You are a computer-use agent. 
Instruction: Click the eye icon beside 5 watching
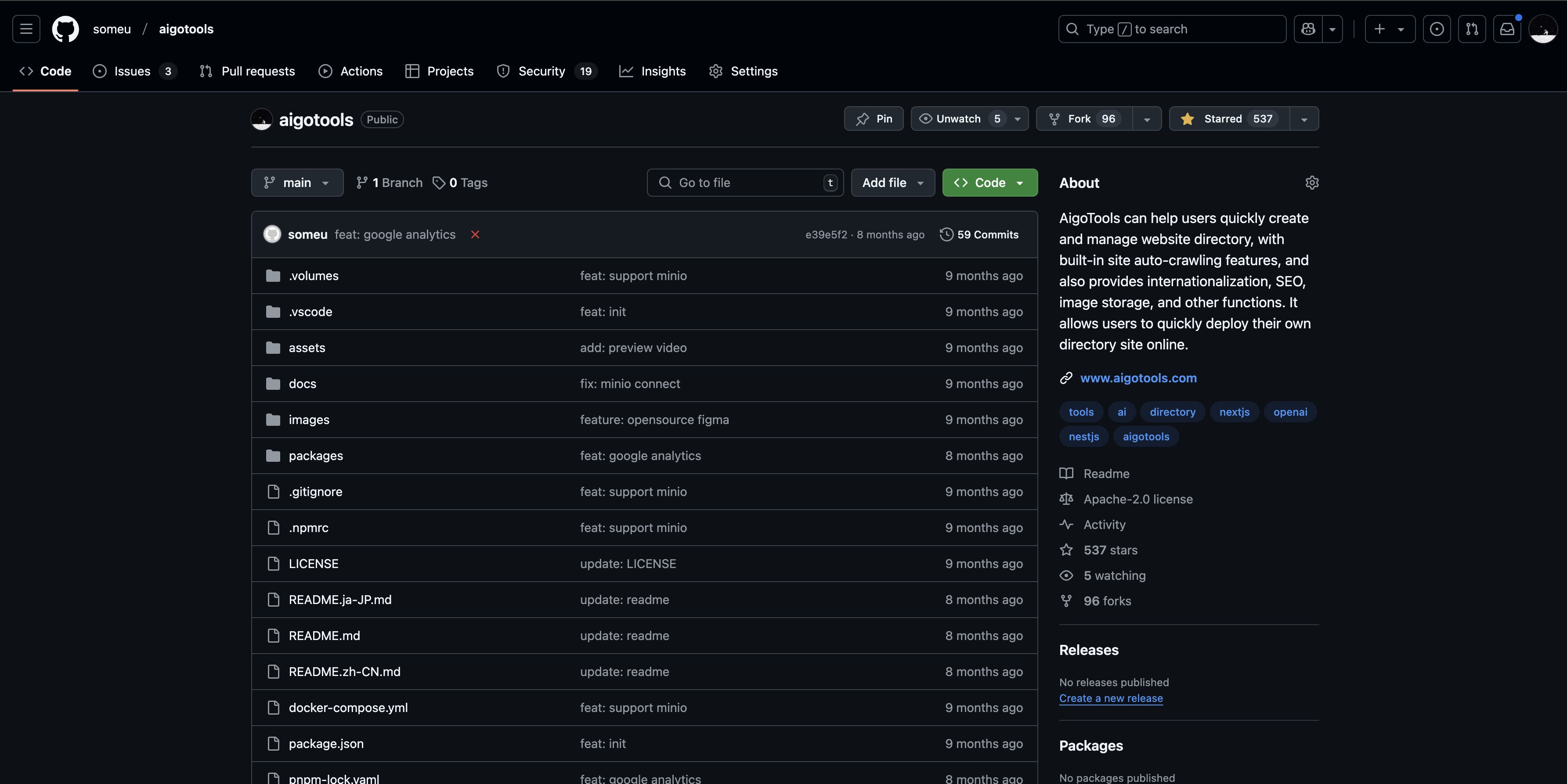coord(1066,576)
